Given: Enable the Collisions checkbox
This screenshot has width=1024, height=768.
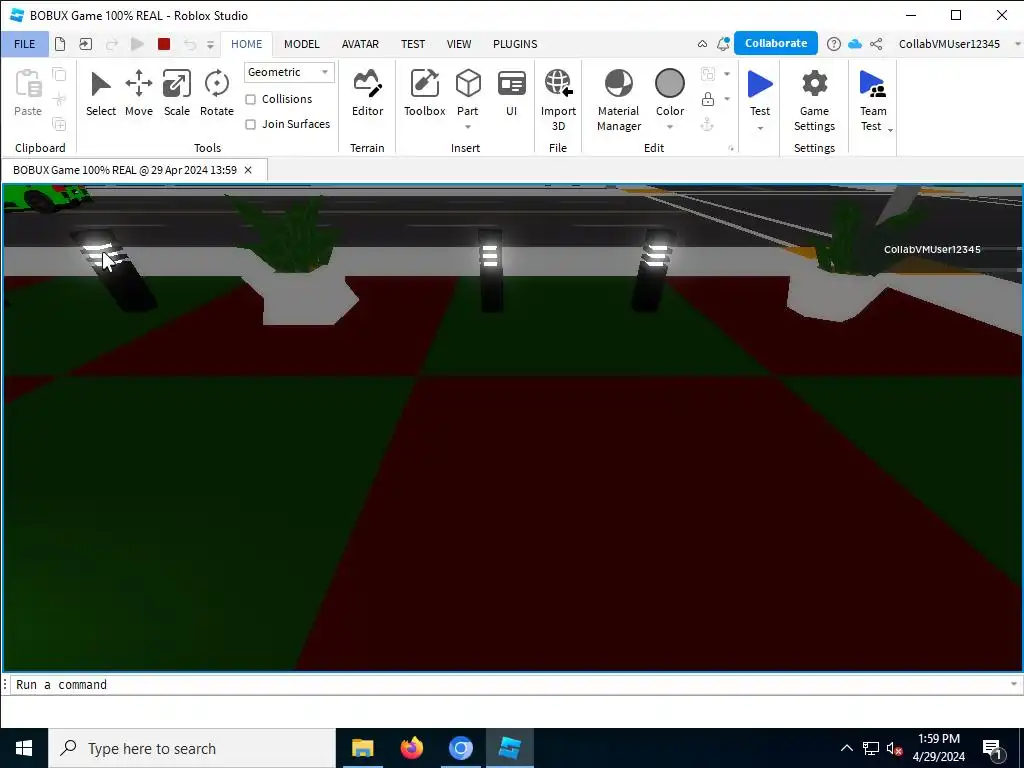Looking at the screenshot, I should (250, 99).
